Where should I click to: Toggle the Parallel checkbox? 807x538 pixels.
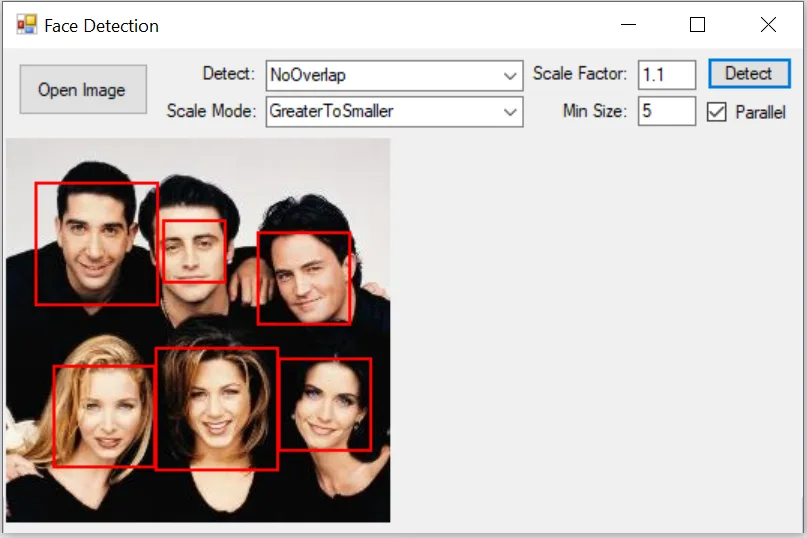(716, 112)
